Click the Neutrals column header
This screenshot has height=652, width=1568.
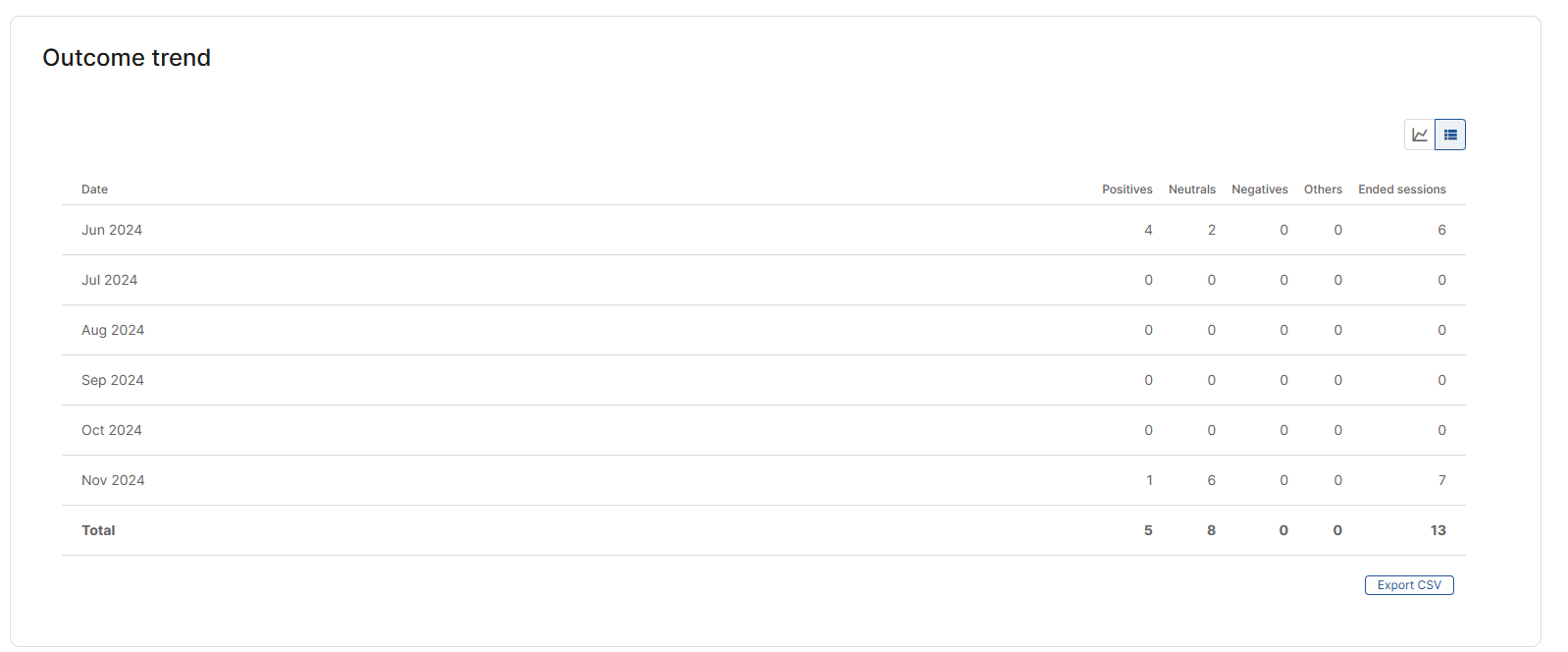coord(1191,190)
